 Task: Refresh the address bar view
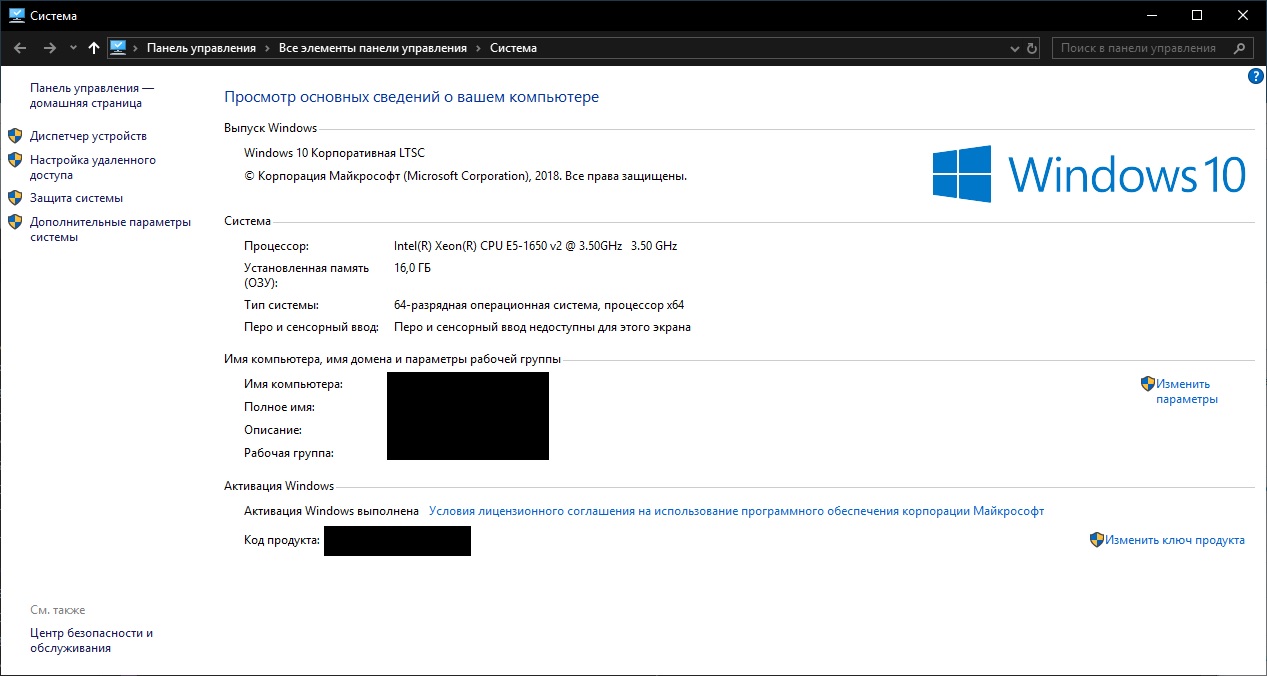tap(1033, 48)
